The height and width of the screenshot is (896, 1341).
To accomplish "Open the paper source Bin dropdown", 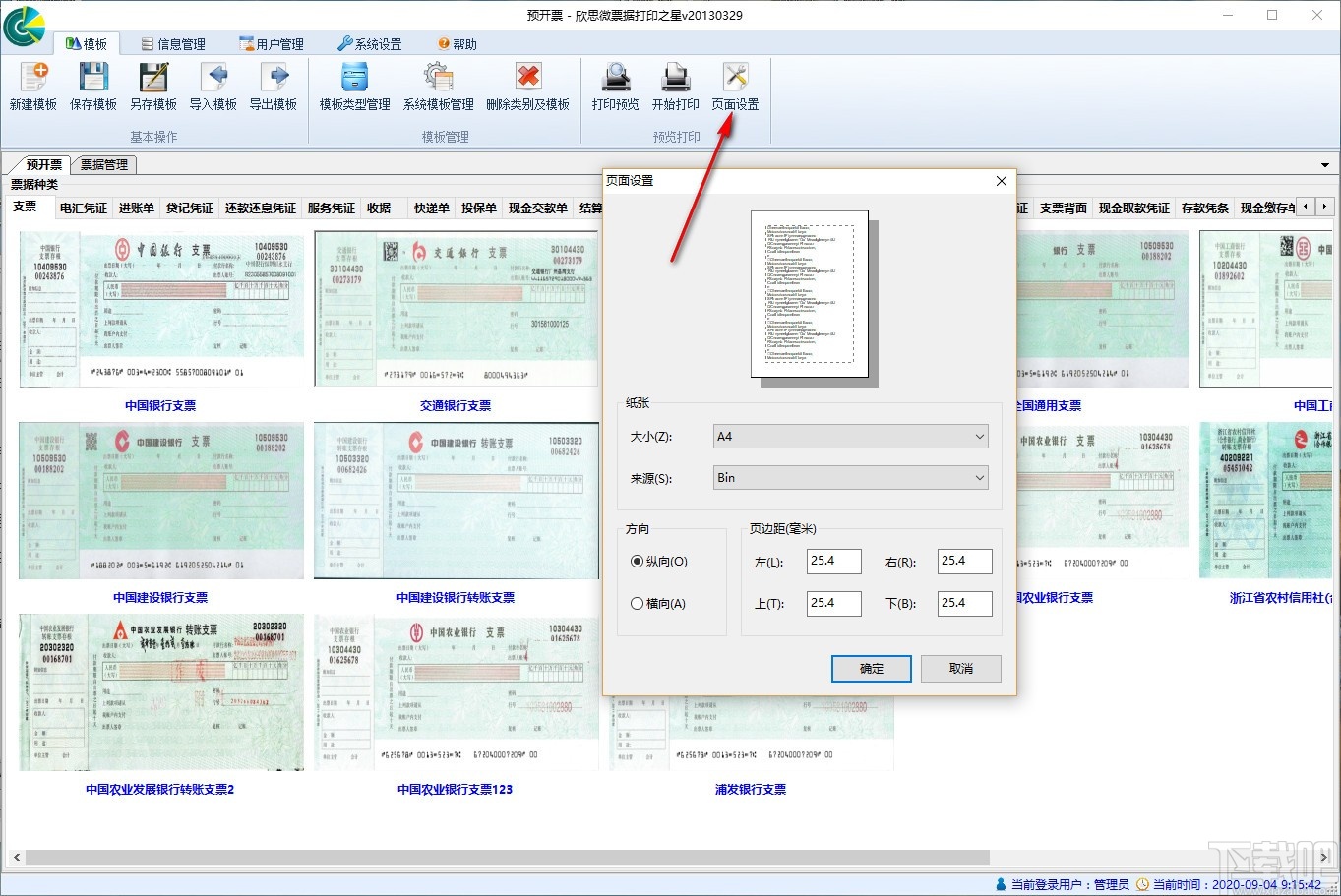I will coord(850,478).
